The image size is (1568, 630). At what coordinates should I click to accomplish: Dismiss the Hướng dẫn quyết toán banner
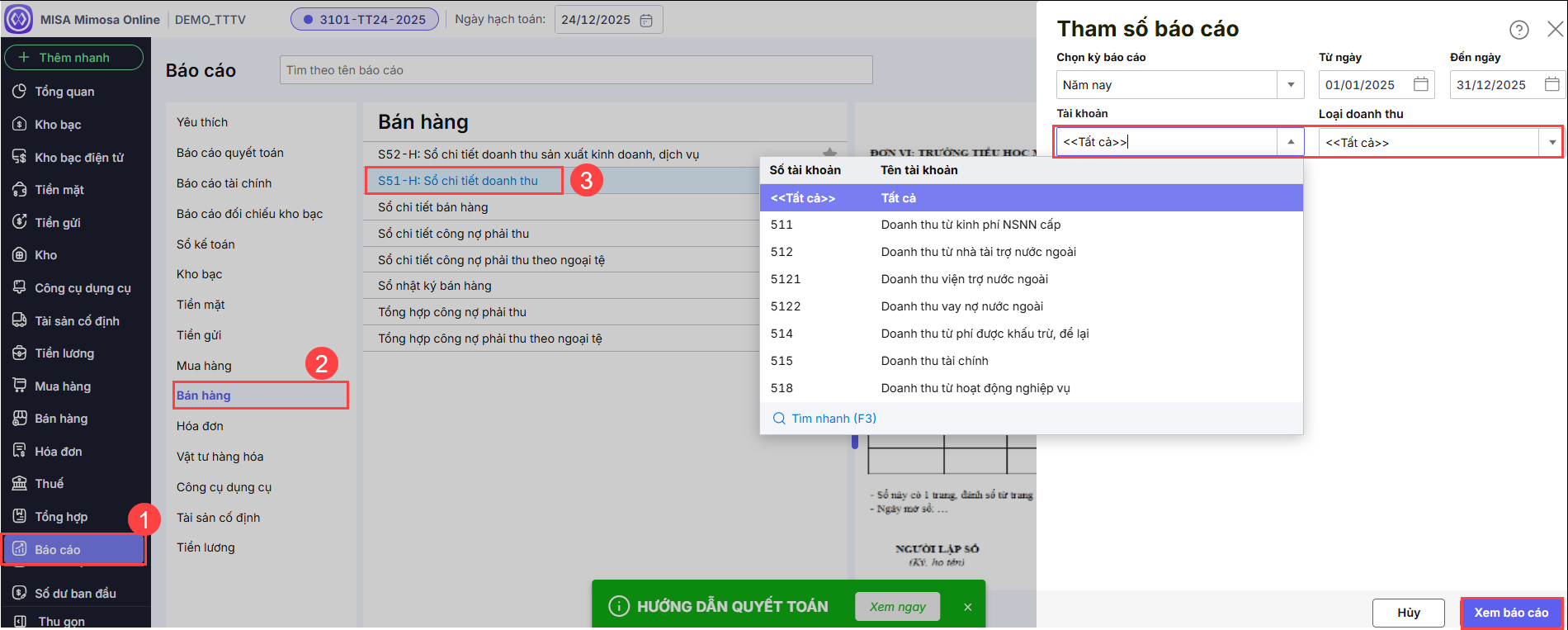click(x=967, y=607)
